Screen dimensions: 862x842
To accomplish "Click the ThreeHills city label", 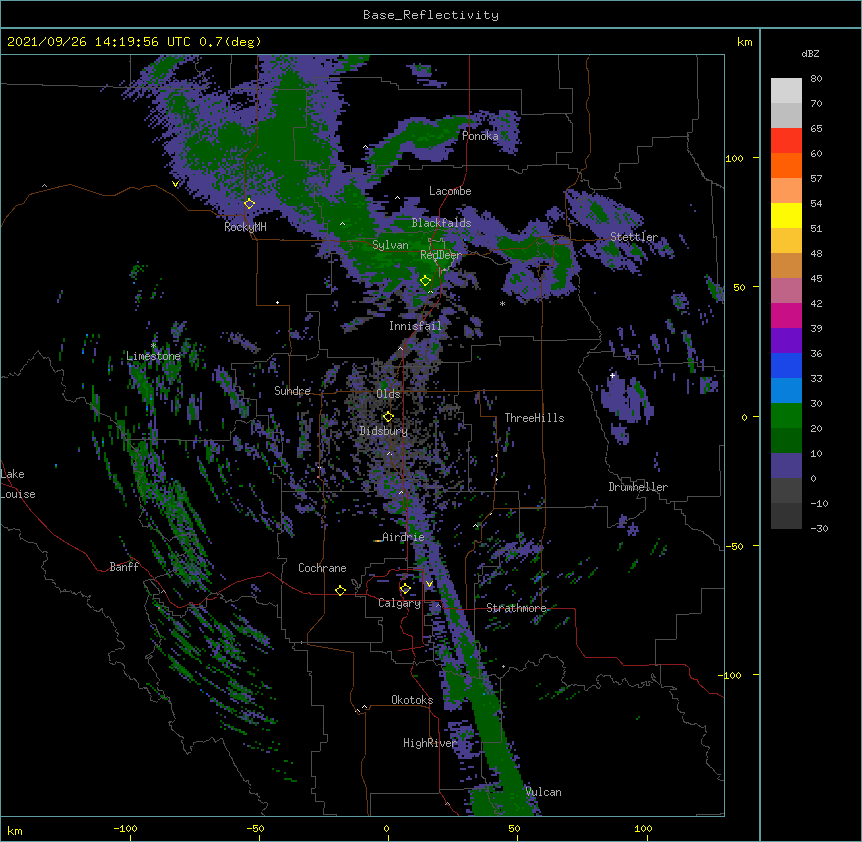I will tap(534, 418).
